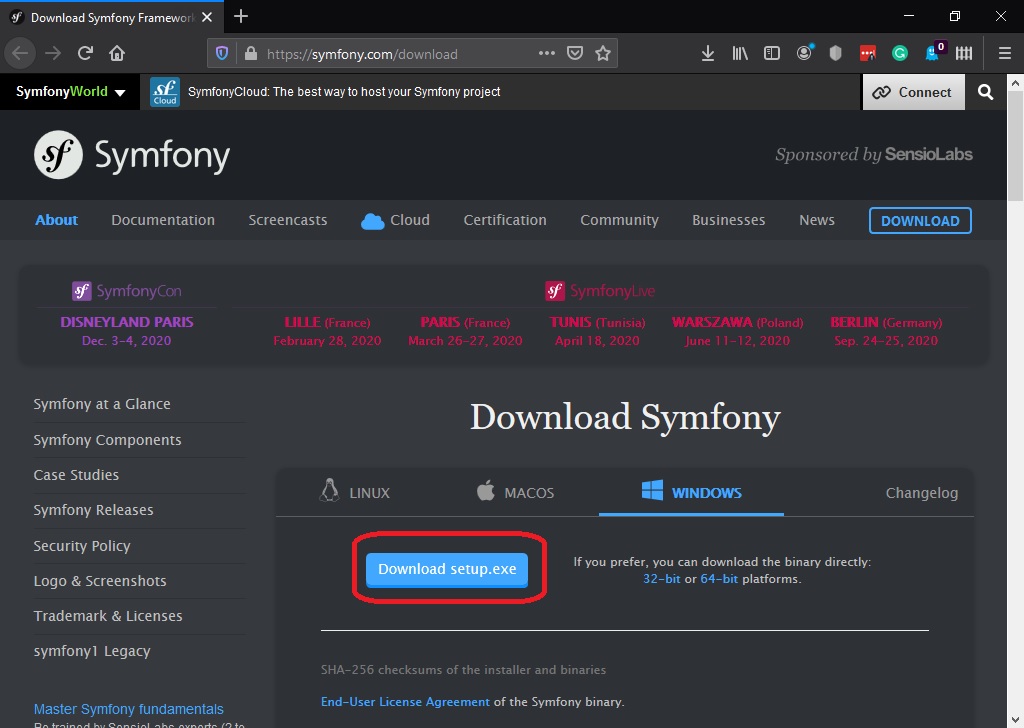Click the striped bars extension icon
The height and width of the screenshot is (728, 1024).
(x=964, y=54)
